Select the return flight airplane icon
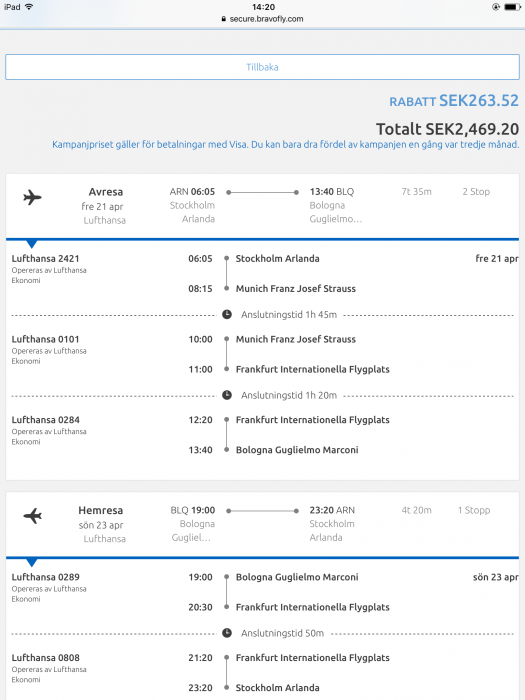The image size is (525, 700). click(x=32, y=516)
